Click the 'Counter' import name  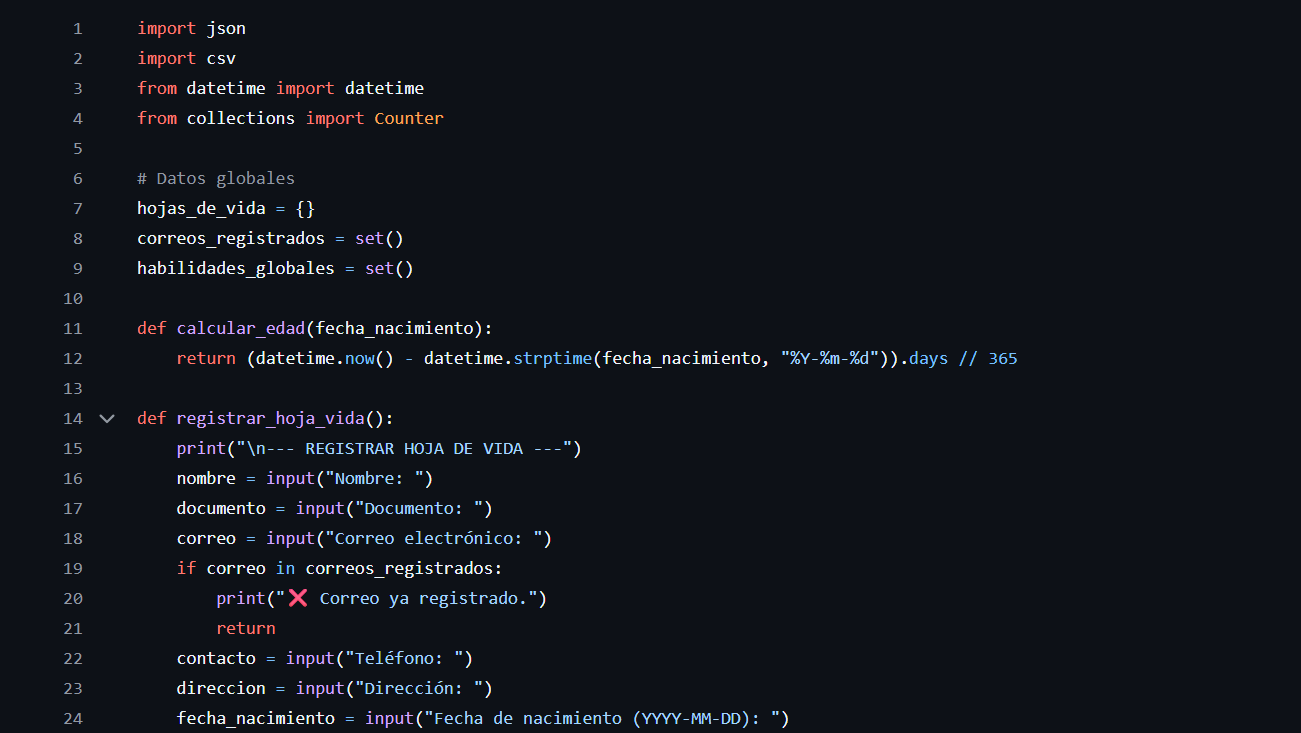click(408, 118)
